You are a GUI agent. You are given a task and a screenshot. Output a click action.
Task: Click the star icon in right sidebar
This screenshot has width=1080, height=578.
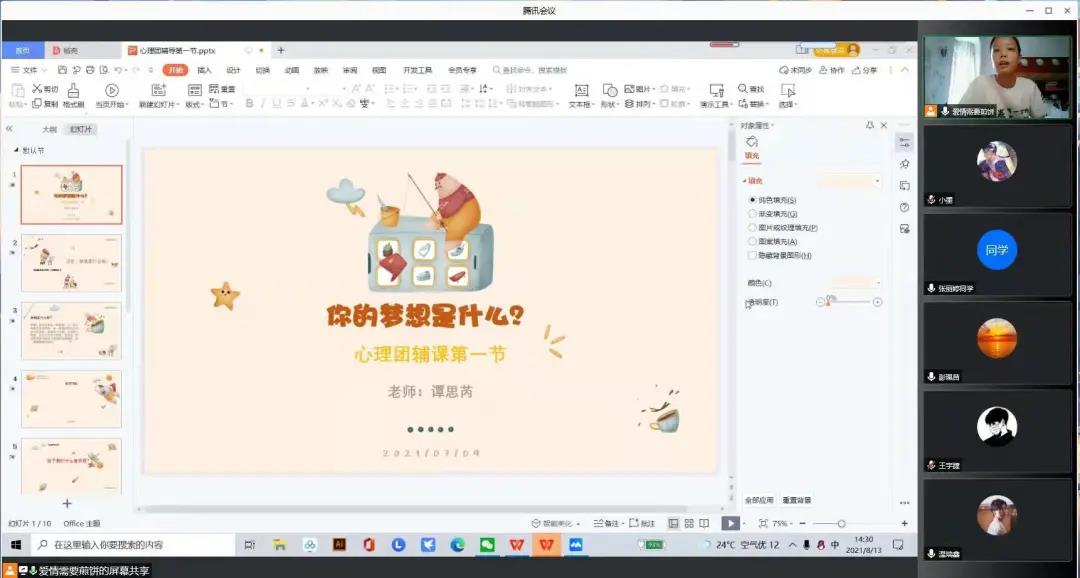coord(904,164)
